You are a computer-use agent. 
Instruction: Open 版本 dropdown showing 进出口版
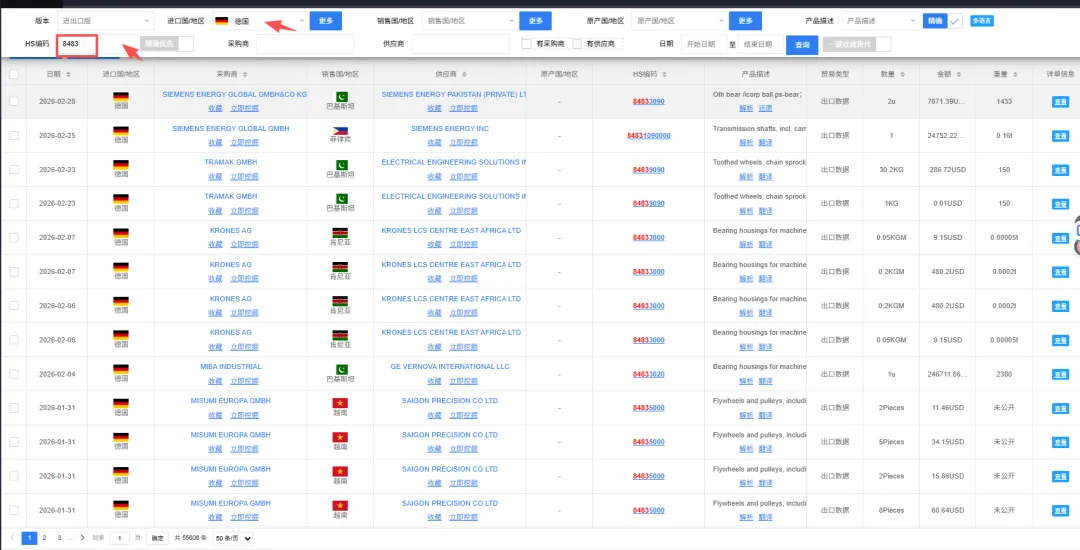(106, 21)
